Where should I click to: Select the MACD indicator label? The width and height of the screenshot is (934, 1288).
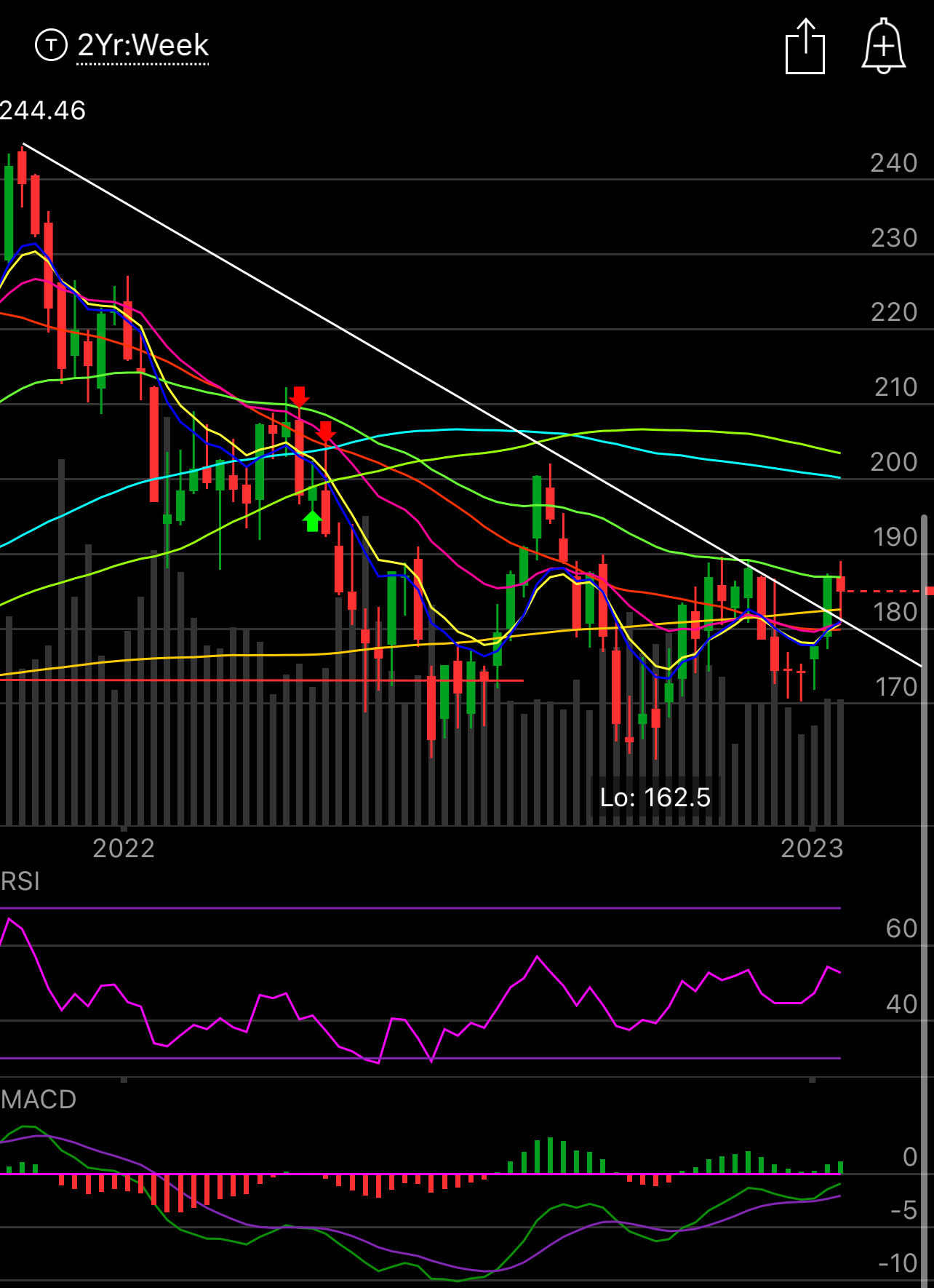click(x=39, y=1099)
